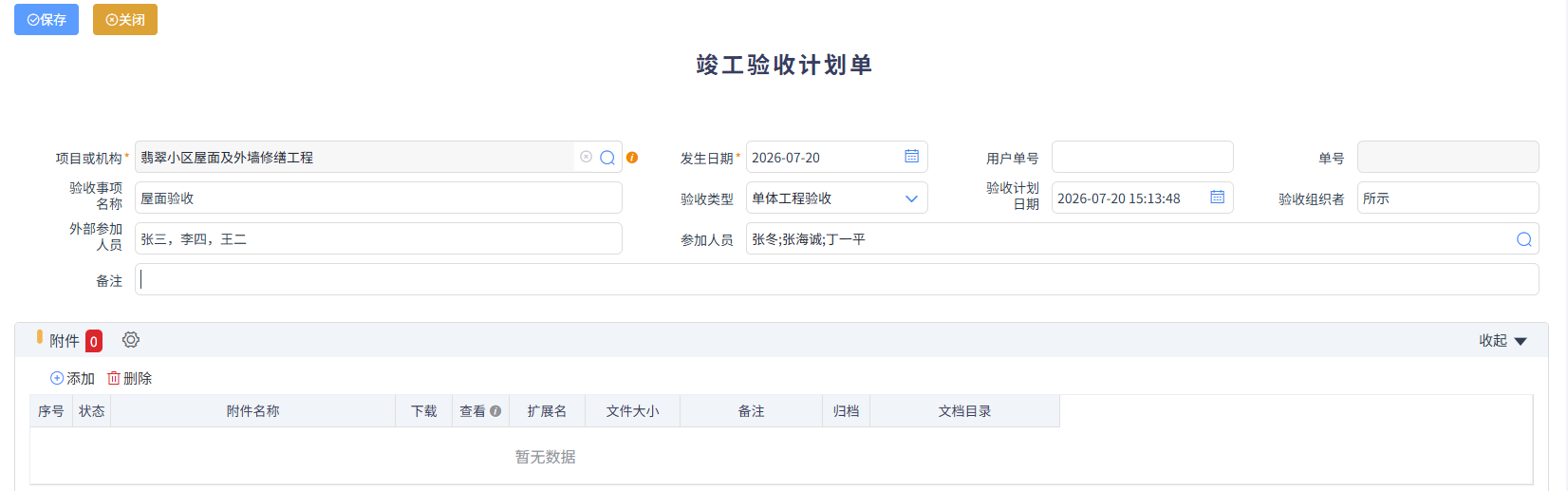Clear the 项目或机构 field with the x icon
This screenshot has width=1568, height=491.
pyautogui.click(x=586, y=157)
